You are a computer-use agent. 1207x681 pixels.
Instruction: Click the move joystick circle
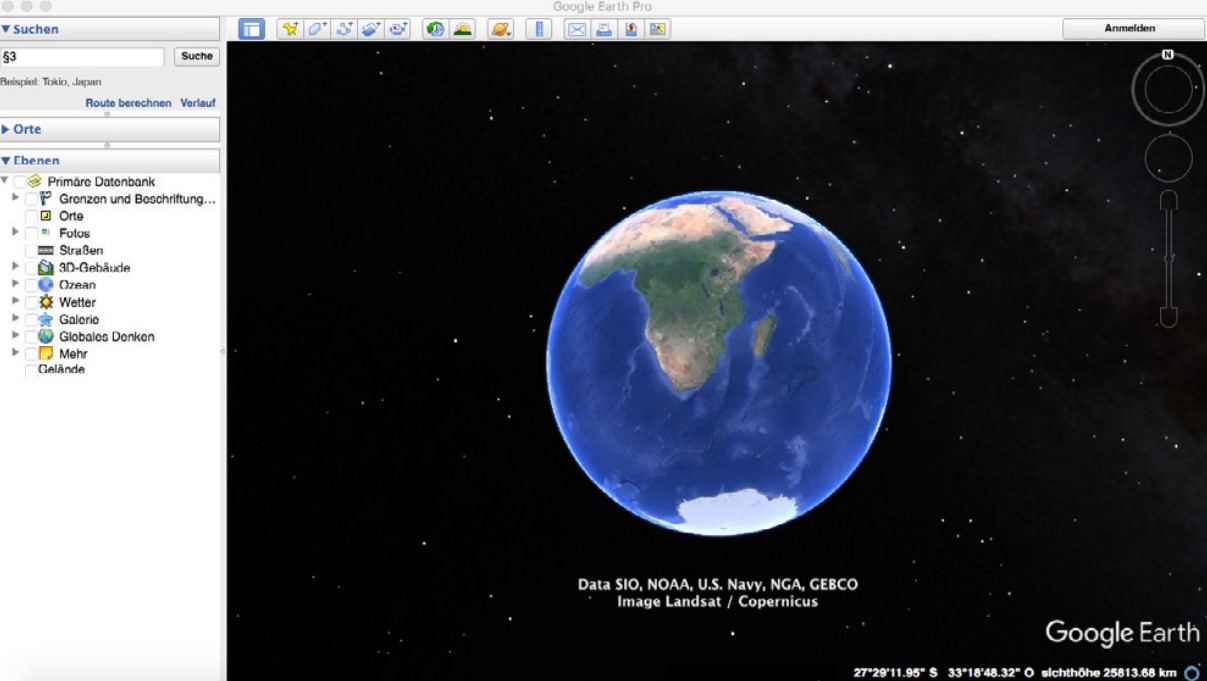point(1168,158)
